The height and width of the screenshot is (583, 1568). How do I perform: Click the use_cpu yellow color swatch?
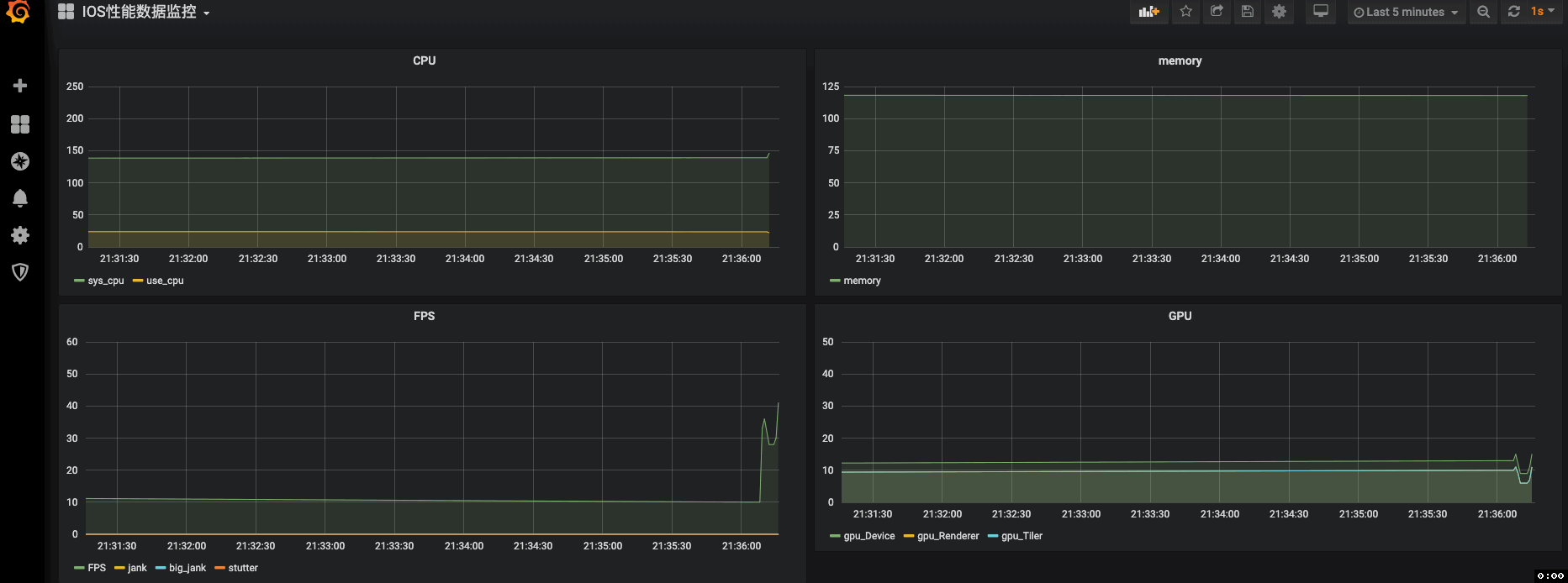coord(138,281)
